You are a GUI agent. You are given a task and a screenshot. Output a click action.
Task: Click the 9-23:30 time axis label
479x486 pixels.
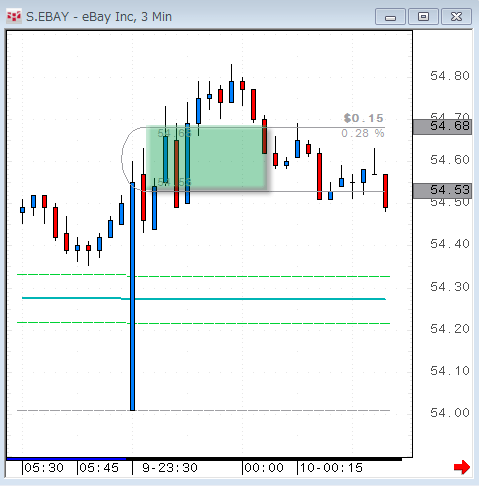[x=170, y=468]
